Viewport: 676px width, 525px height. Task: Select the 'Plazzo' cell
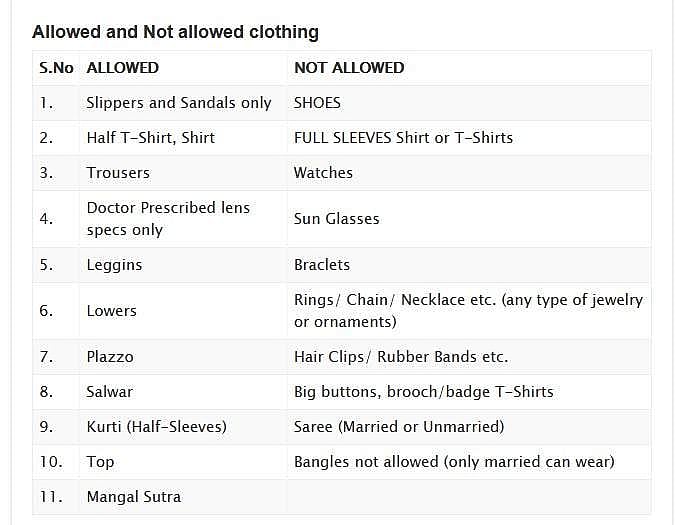click(x=110, y=357)
